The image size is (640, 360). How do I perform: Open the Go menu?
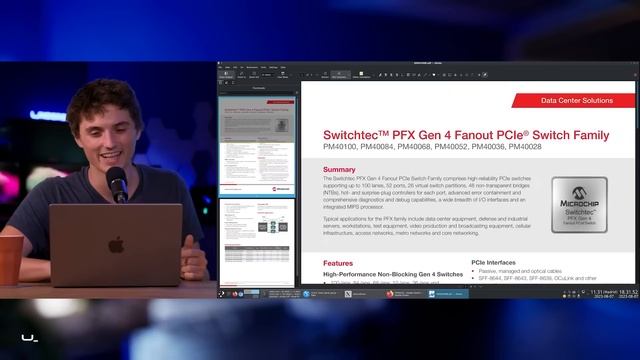(242, 67)
